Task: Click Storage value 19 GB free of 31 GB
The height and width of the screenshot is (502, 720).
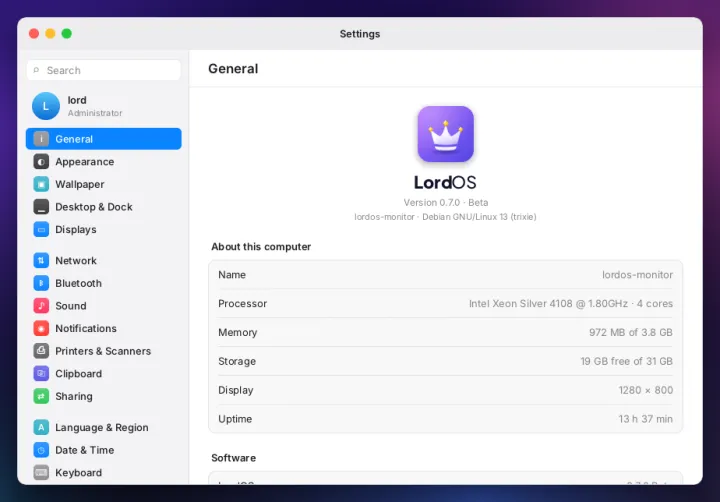Action: tap(627, 361)
